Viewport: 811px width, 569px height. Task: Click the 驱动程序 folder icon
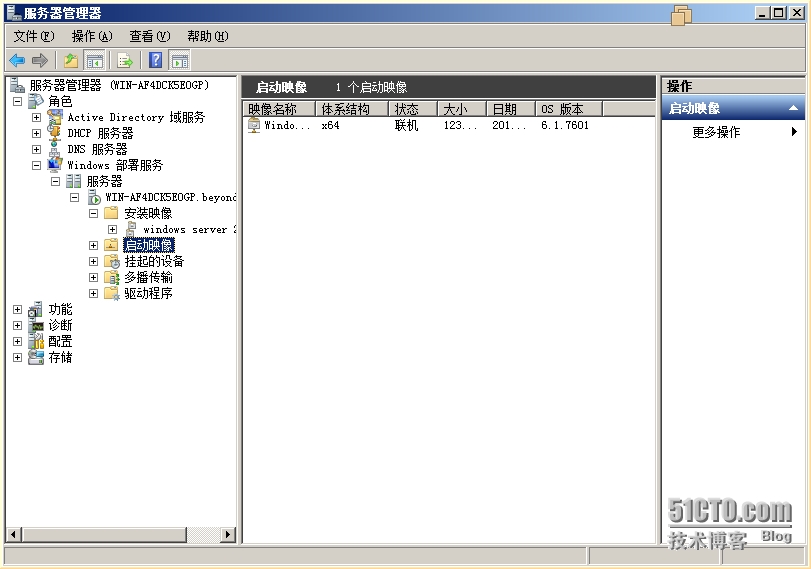(112, 293)
